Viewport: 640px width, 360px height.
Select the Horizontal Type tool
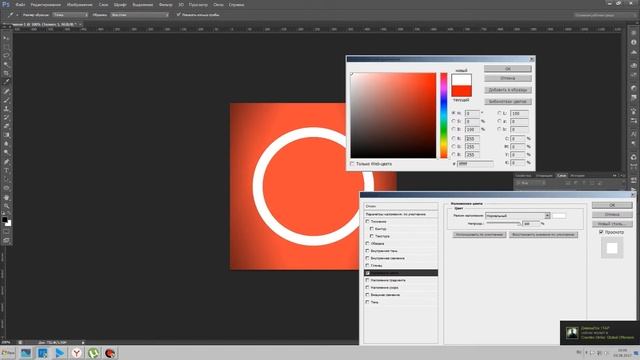click(6, 171)
